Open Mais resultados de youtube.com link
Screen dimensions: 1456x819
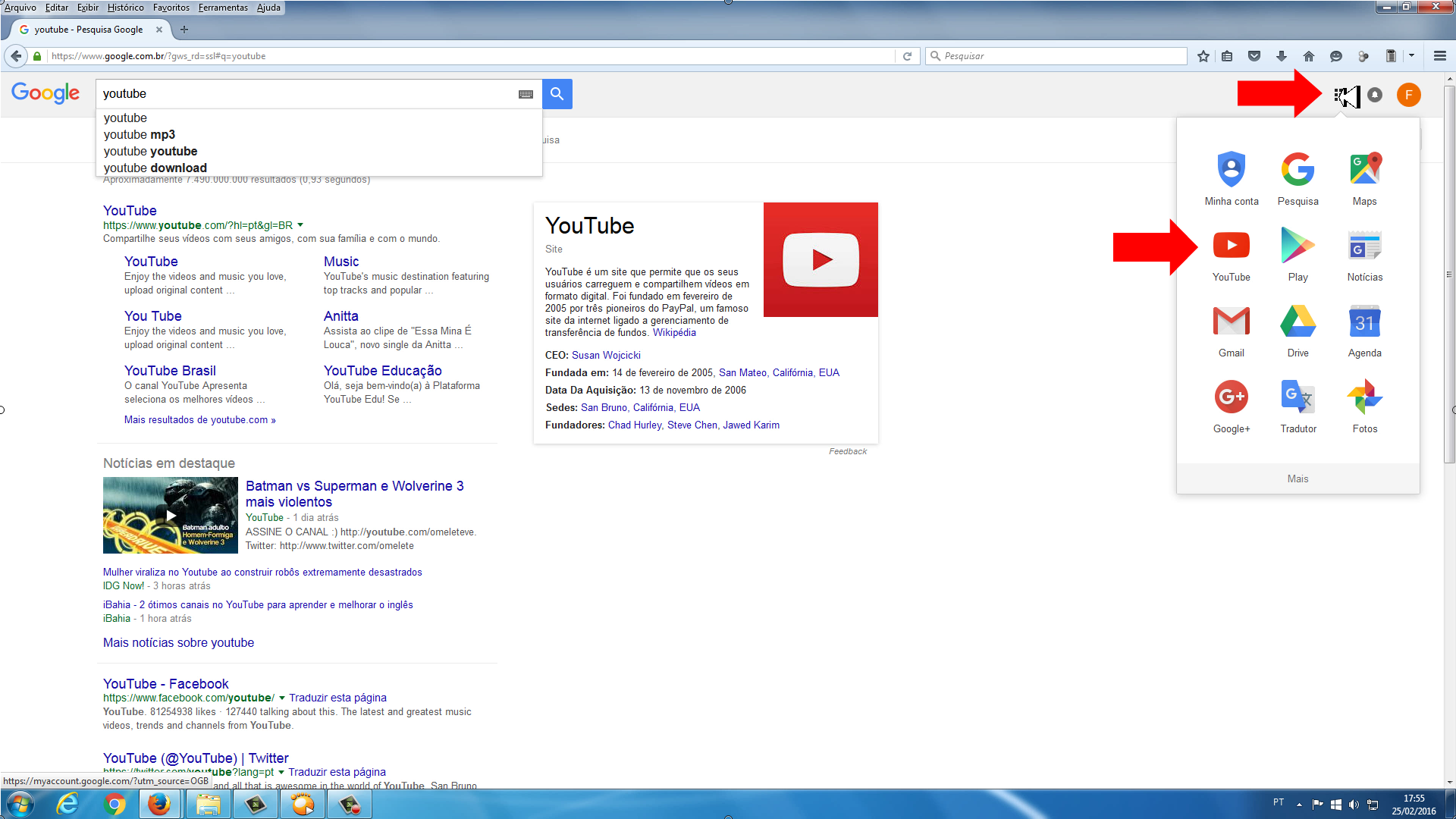pos(200,420)
